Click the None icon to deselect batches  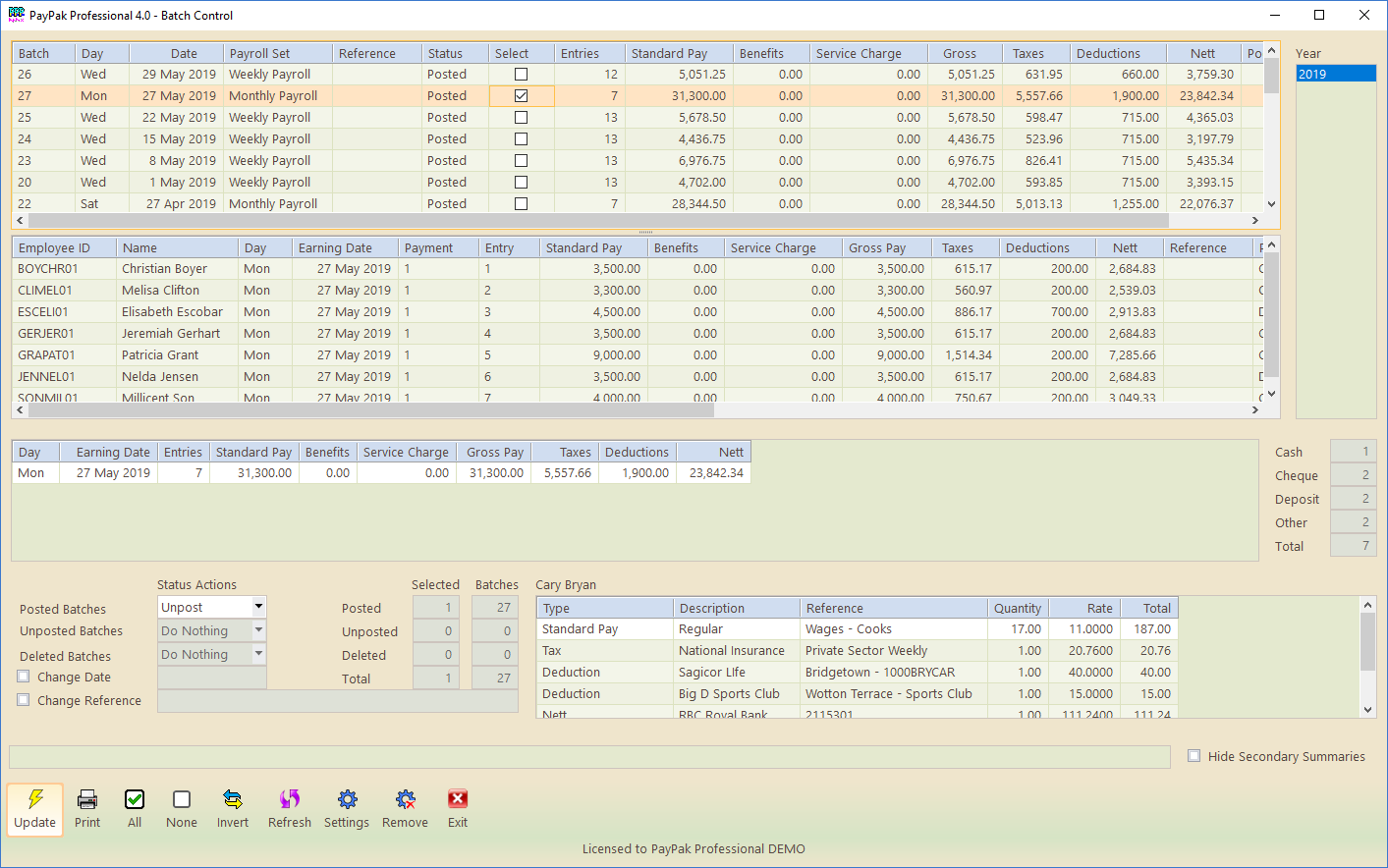coord(182,799)
